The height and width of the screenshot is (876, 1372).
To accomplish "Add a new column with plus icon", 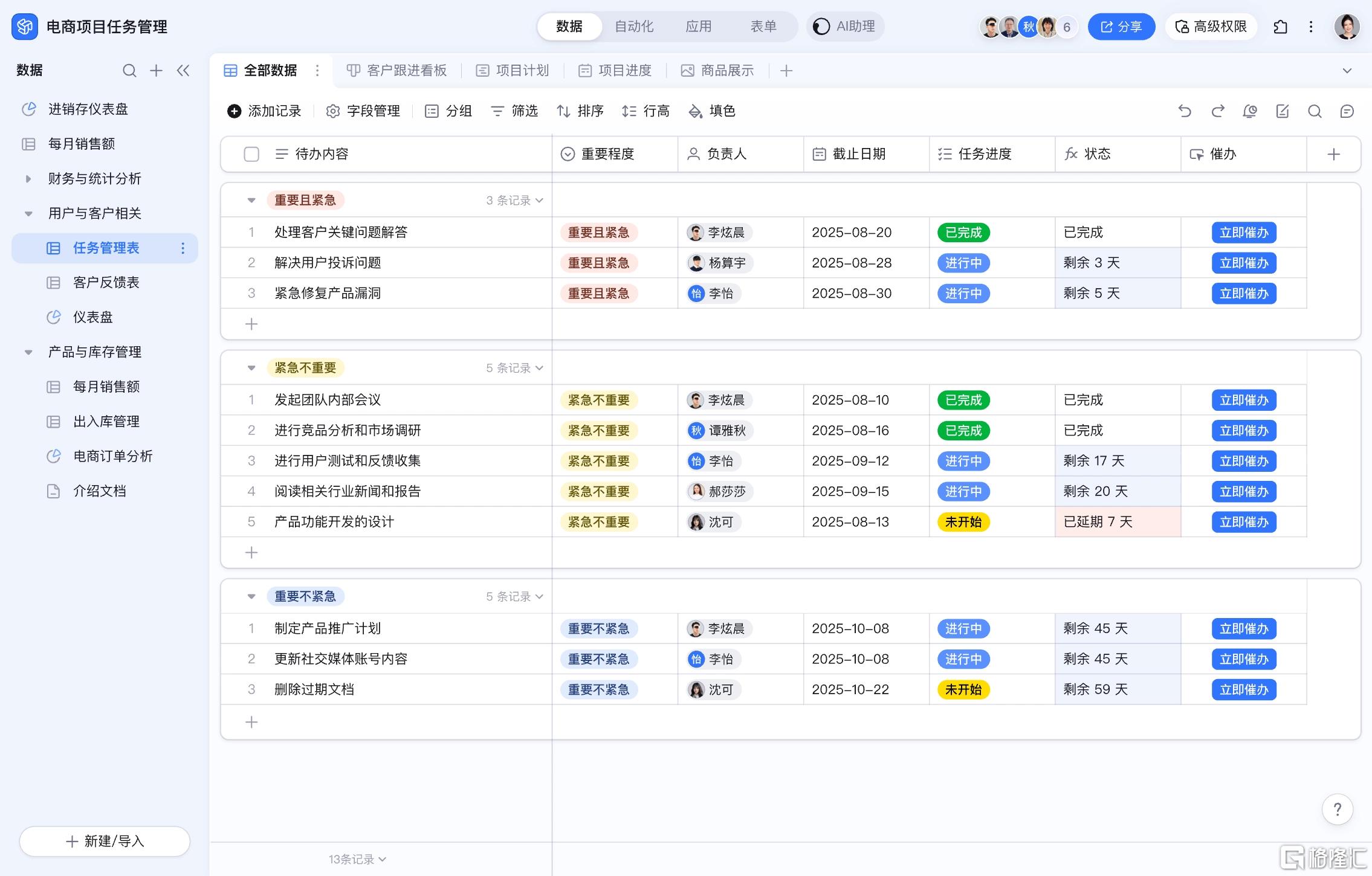I will [1334, 154].
